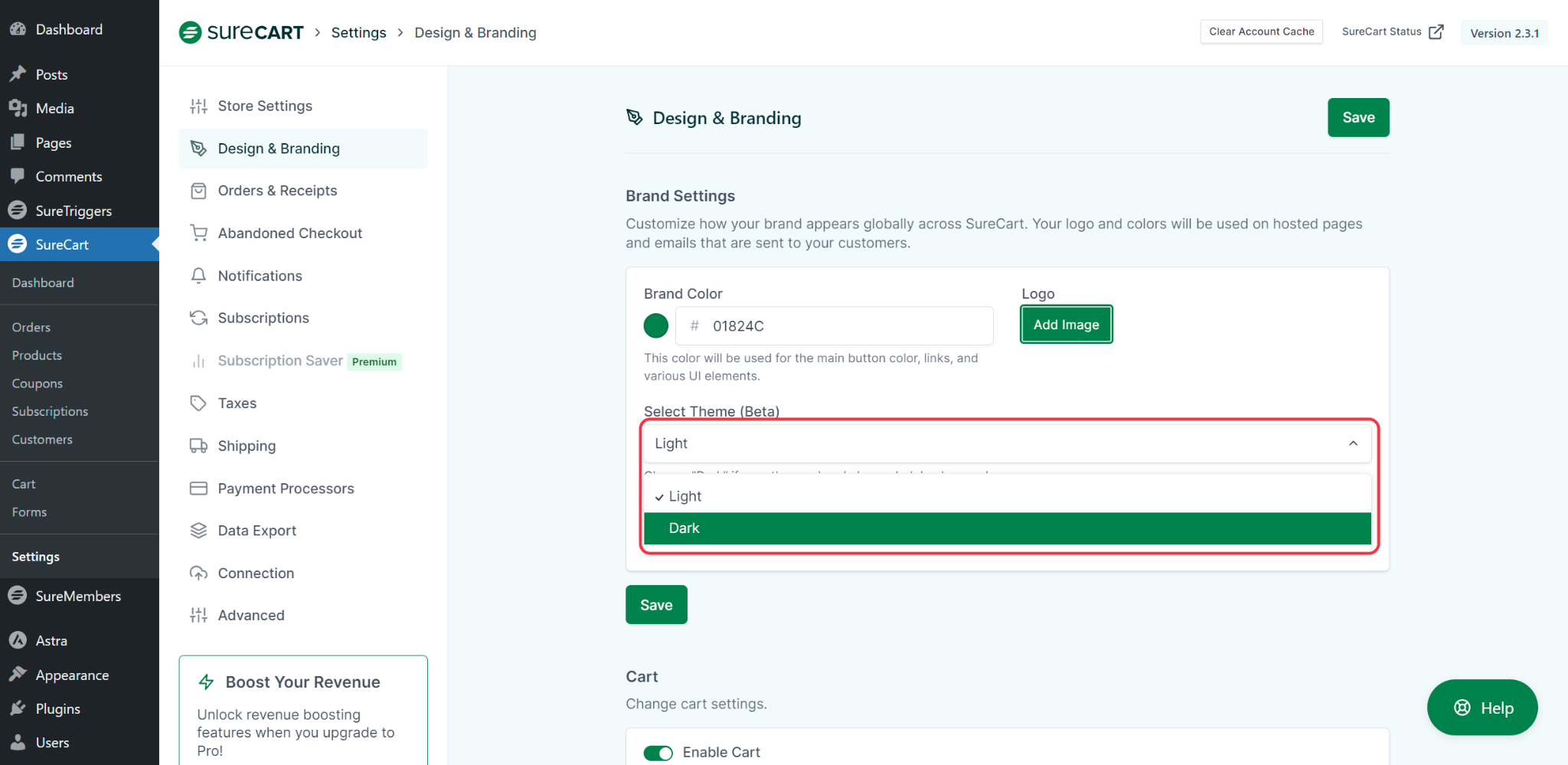Click the Data Export layers icon
Screen dimensions: 1568x765
point(198,531)
